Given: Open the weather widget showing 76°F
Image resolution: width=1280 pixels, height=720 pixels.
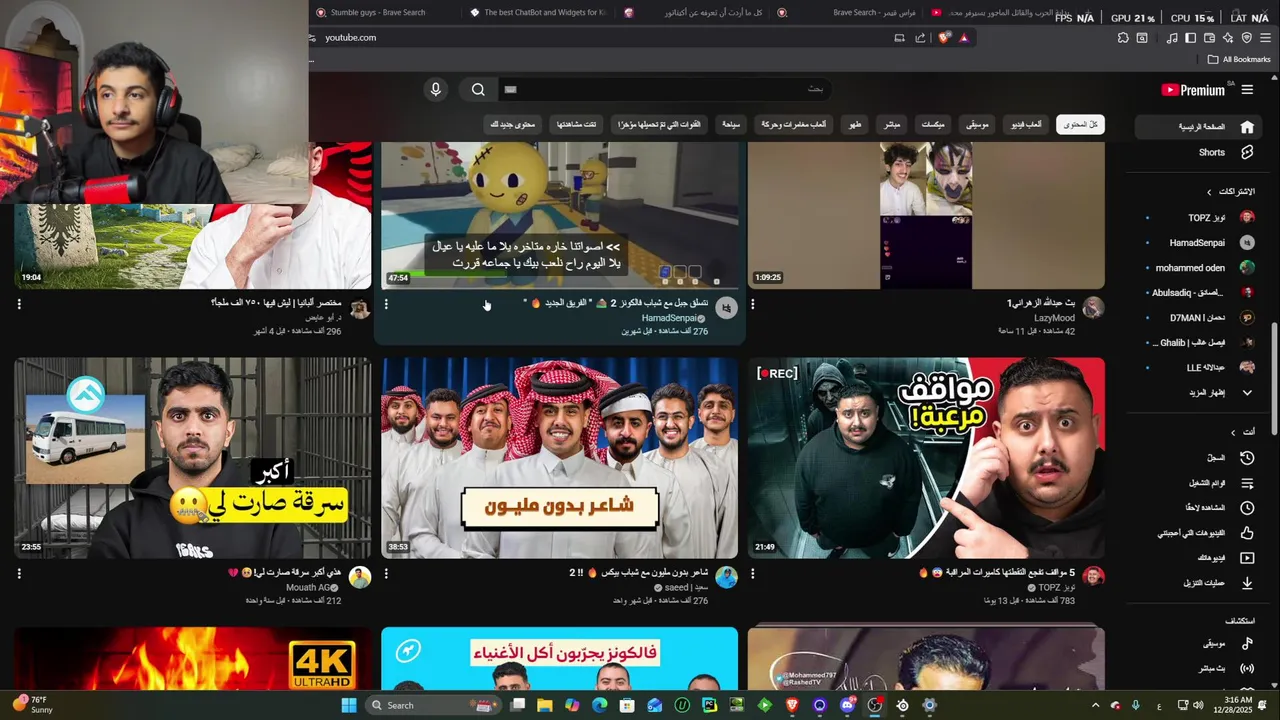Looking at the screenshot, I should point(32,704).
